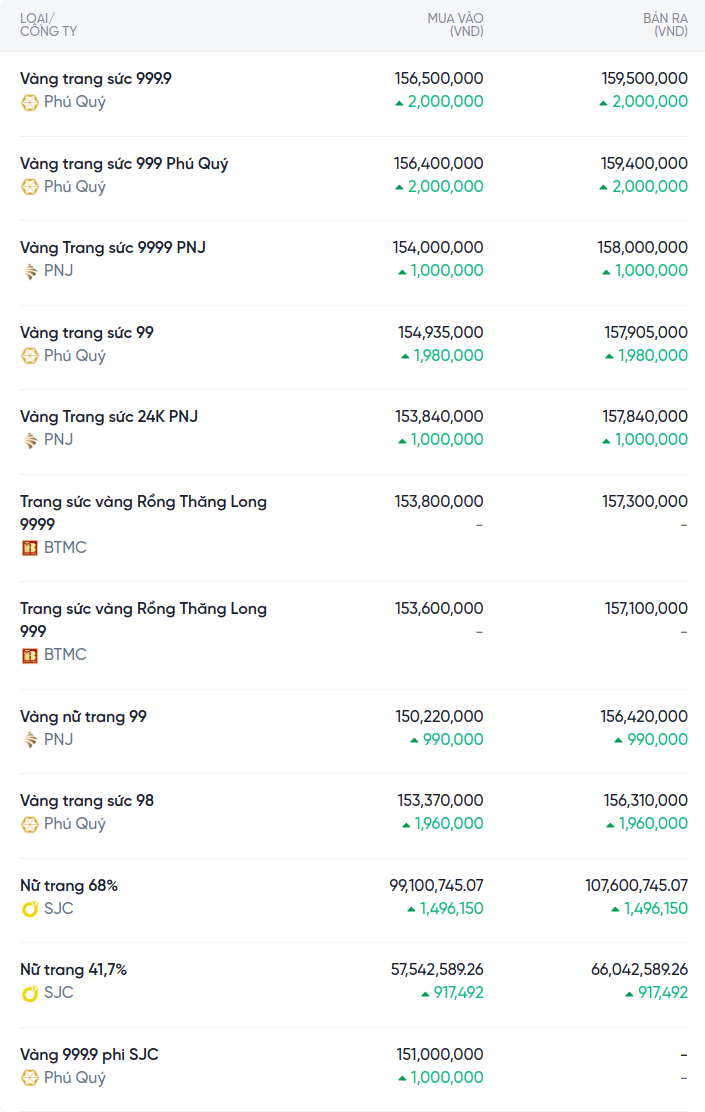Click Phú Quý logo under Vàng 999.9 phi SJC

30,1078
